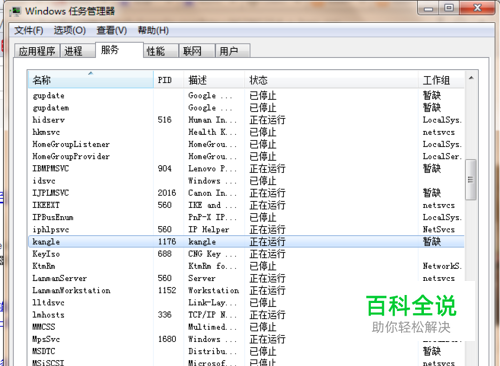Open the 文件(F) menu
Image resolution: width=500 pixels, height=366 pixels.
tap(29, 31)
